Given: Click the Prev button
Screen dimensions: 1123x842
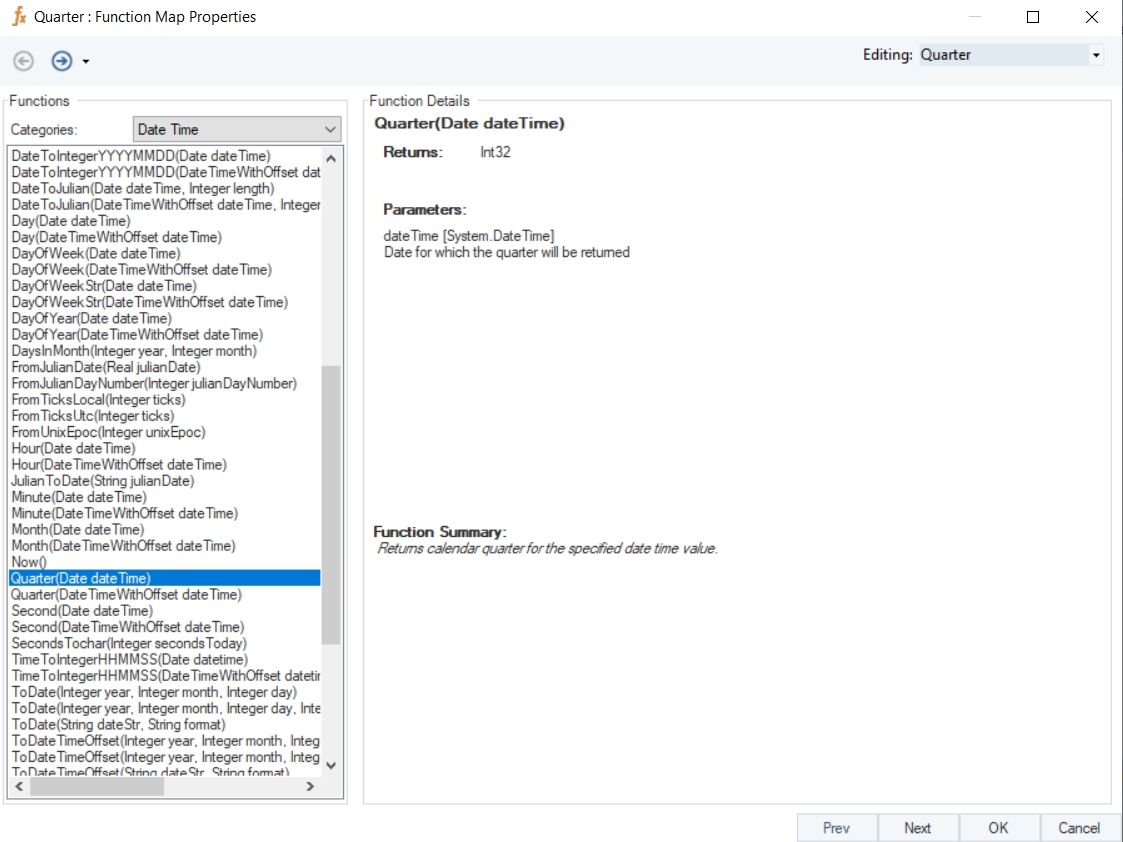Looking at the screenshot, I should (x=837, y=828).
